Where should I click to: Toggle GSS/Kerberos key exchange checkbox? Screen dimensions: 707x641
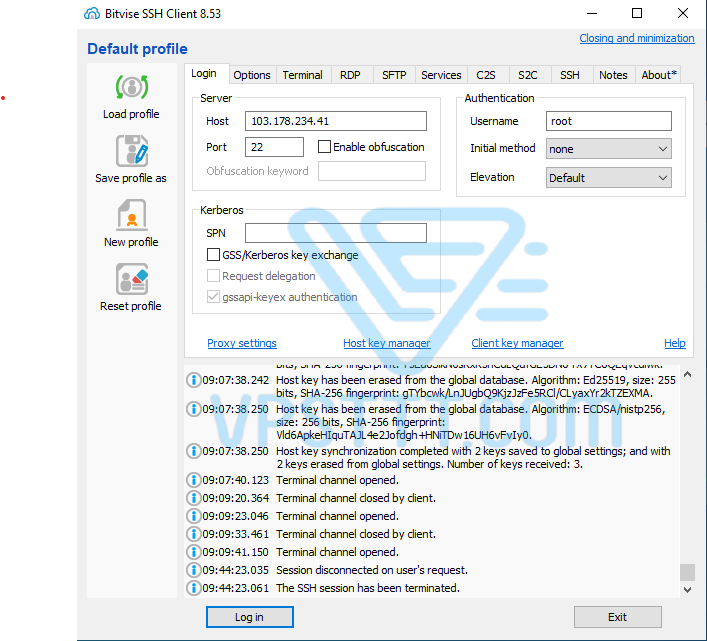click(x=213, y=255)
